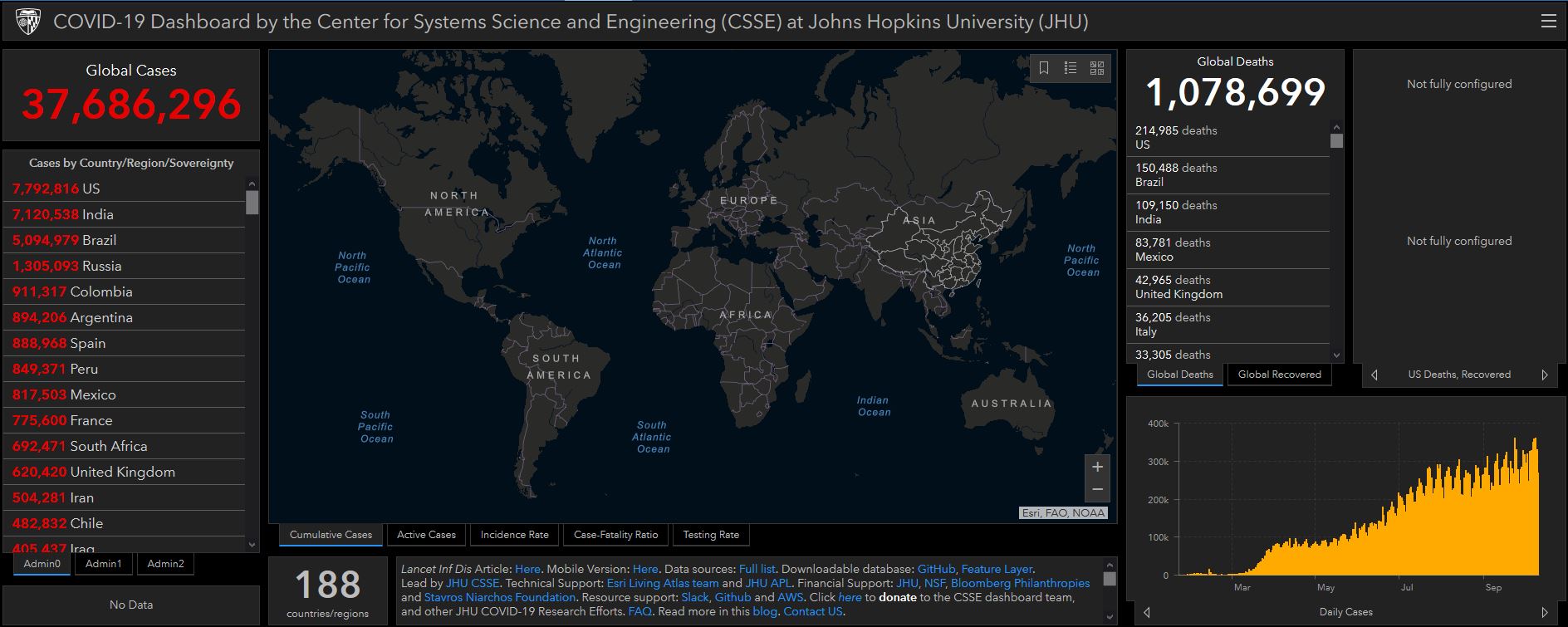
Task: Switch to Case-Fatality Ratio map tab
Action: pyautogui.click(x=615, y=535)
